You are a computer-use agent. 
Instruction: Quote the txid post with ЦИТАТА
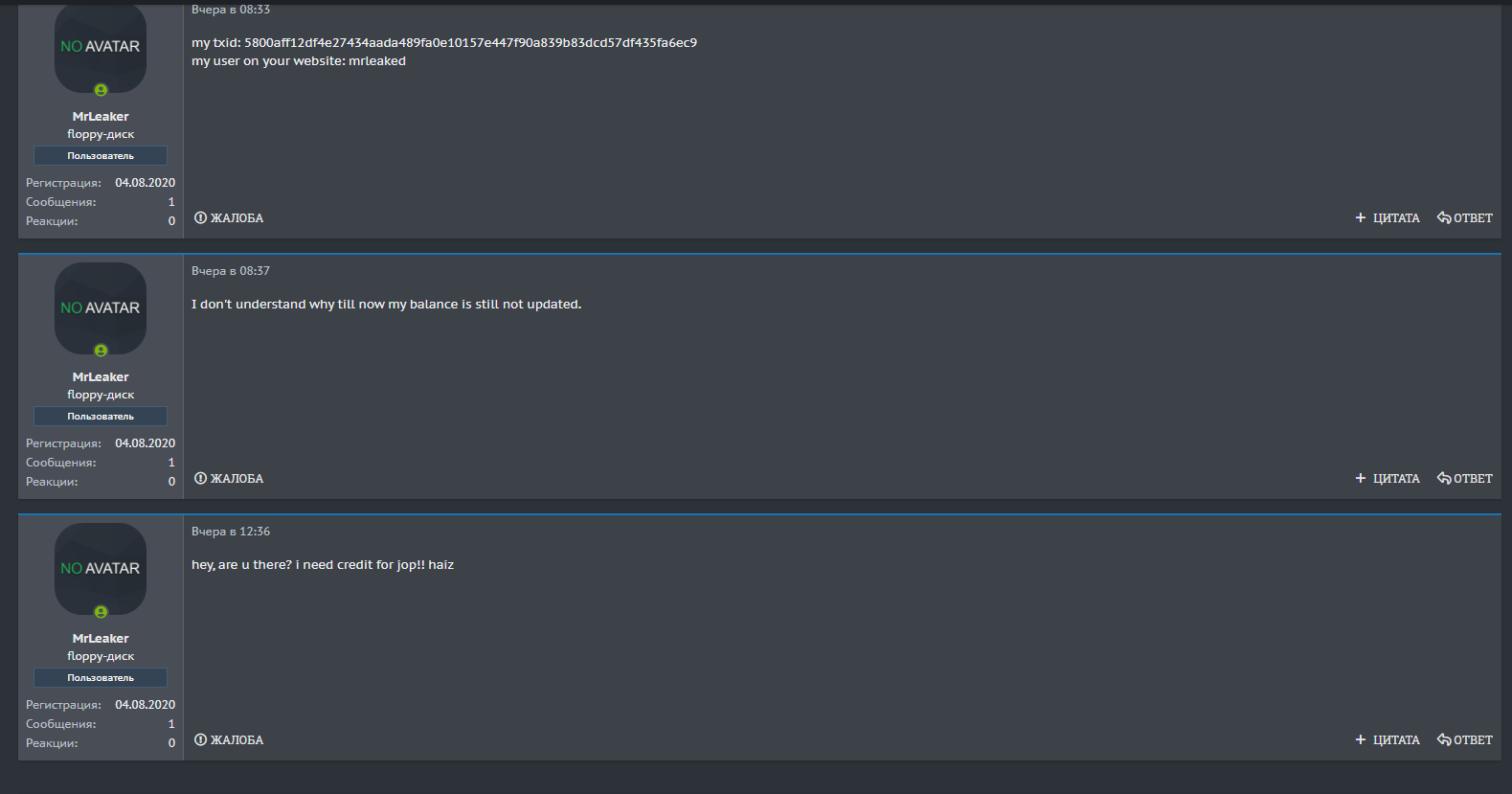pos(1388,218)
